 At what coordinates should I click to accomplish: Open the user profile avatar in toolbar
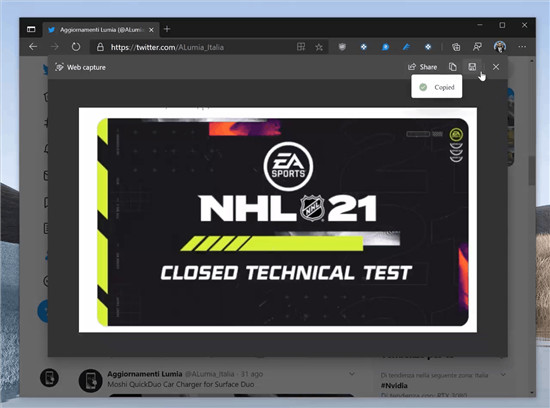tap(499, 47)
